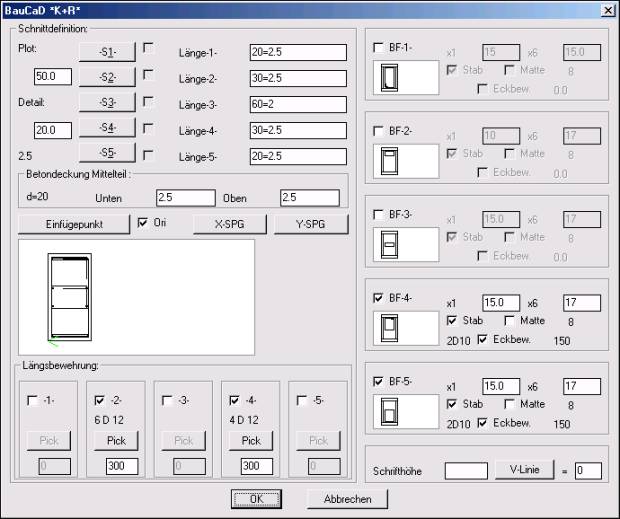Uncheck the BF-4 checkbox
The image size is (620, 519).
click(378, 298)
